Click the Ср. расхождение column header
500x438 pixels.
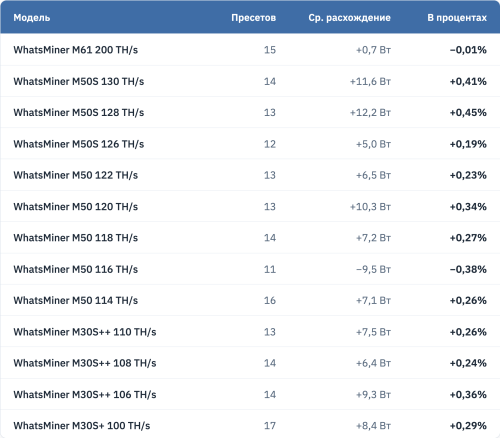point(349,18)
